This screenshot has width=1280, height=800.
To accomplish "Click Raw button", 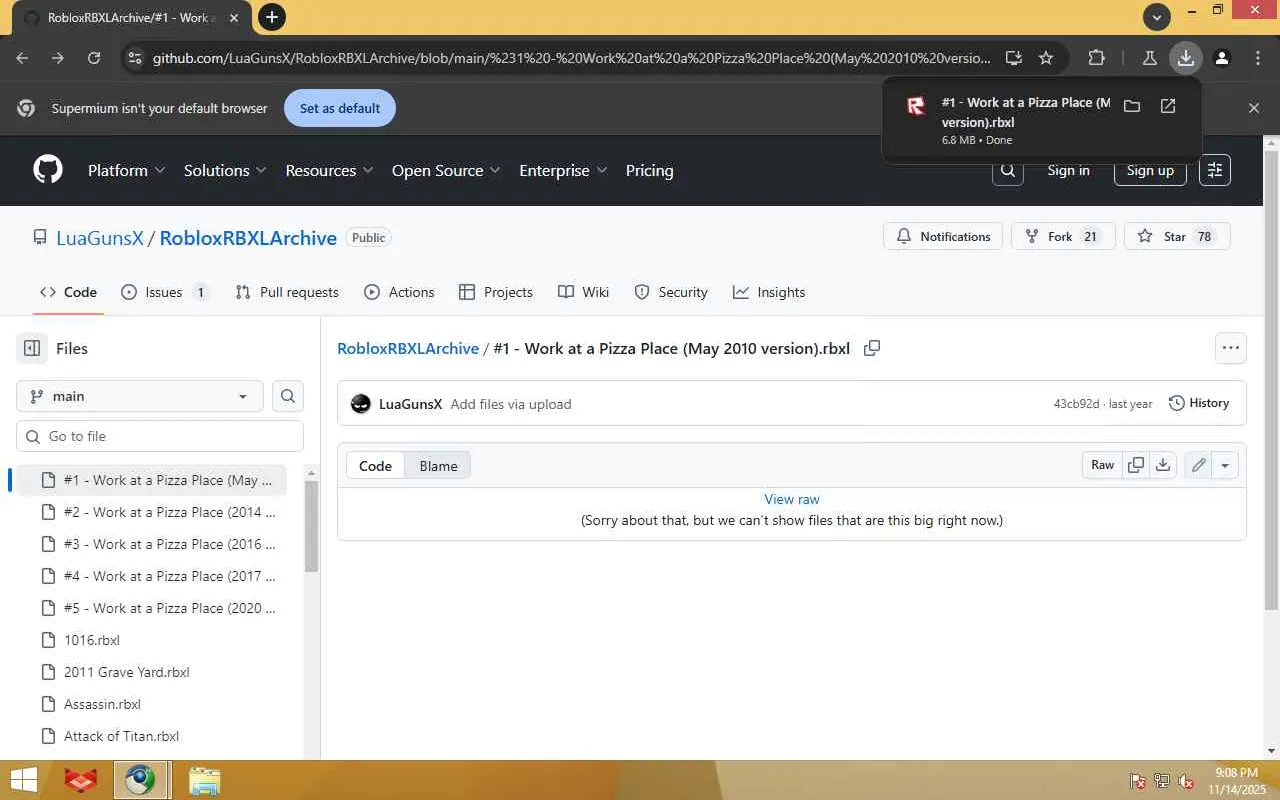I will pos(1102,465).
